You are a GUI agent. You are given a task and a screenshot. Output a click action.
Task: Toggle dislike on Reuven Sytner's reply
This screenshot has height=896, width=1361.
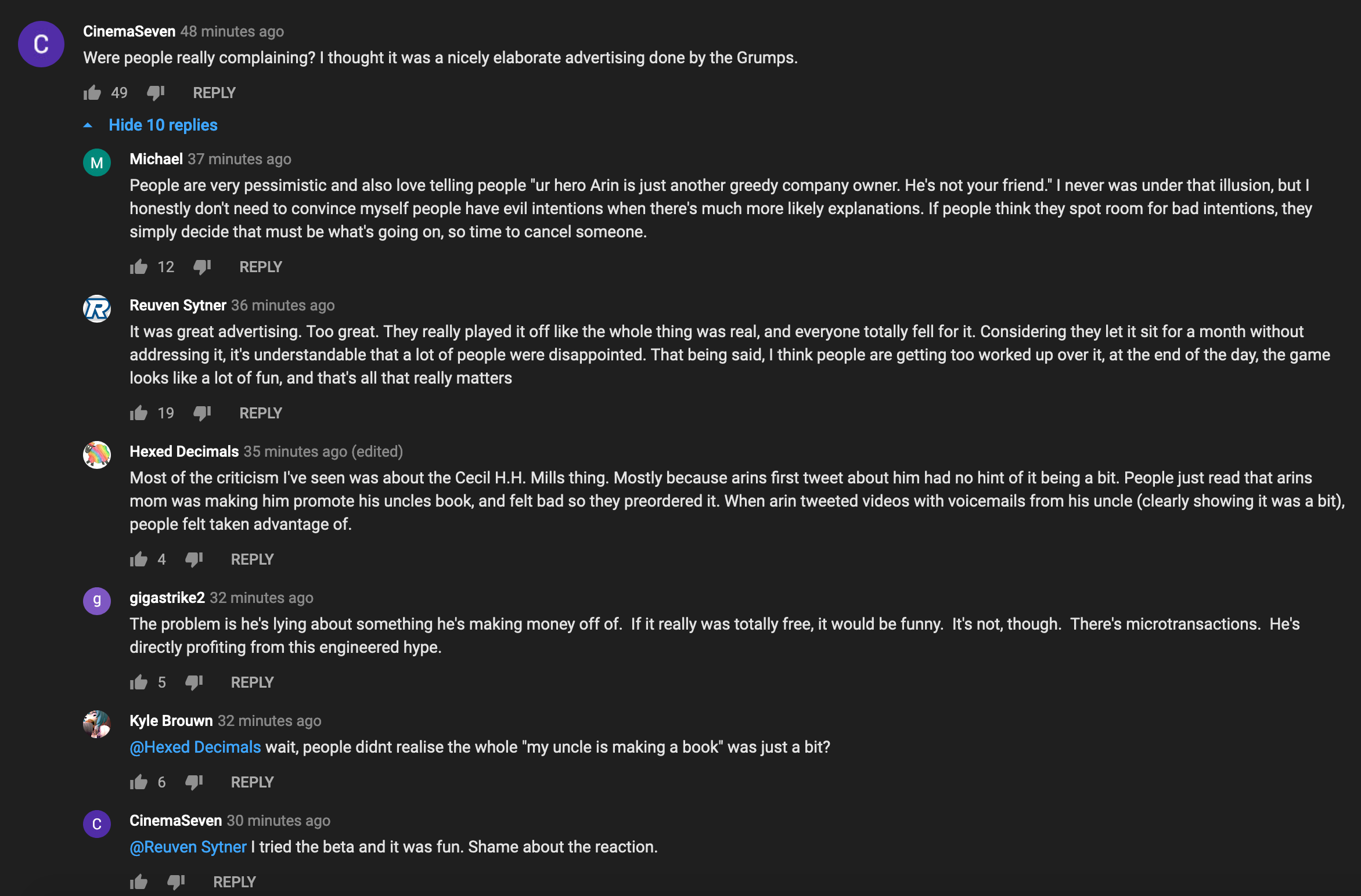pyautogui.click(x=202, y=413)
